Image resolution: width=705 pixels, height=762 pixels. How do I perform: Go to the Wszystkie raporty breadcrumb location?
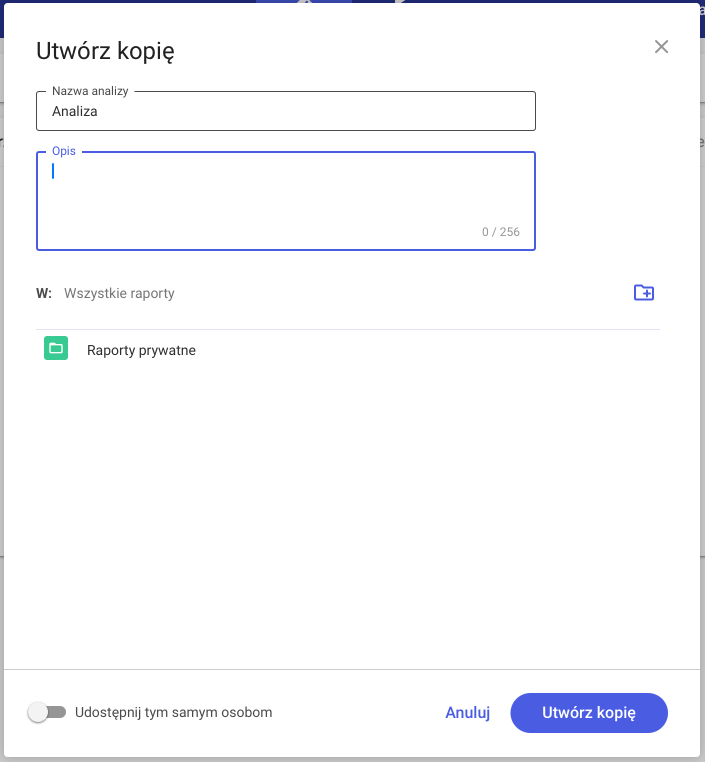[119, 293]
